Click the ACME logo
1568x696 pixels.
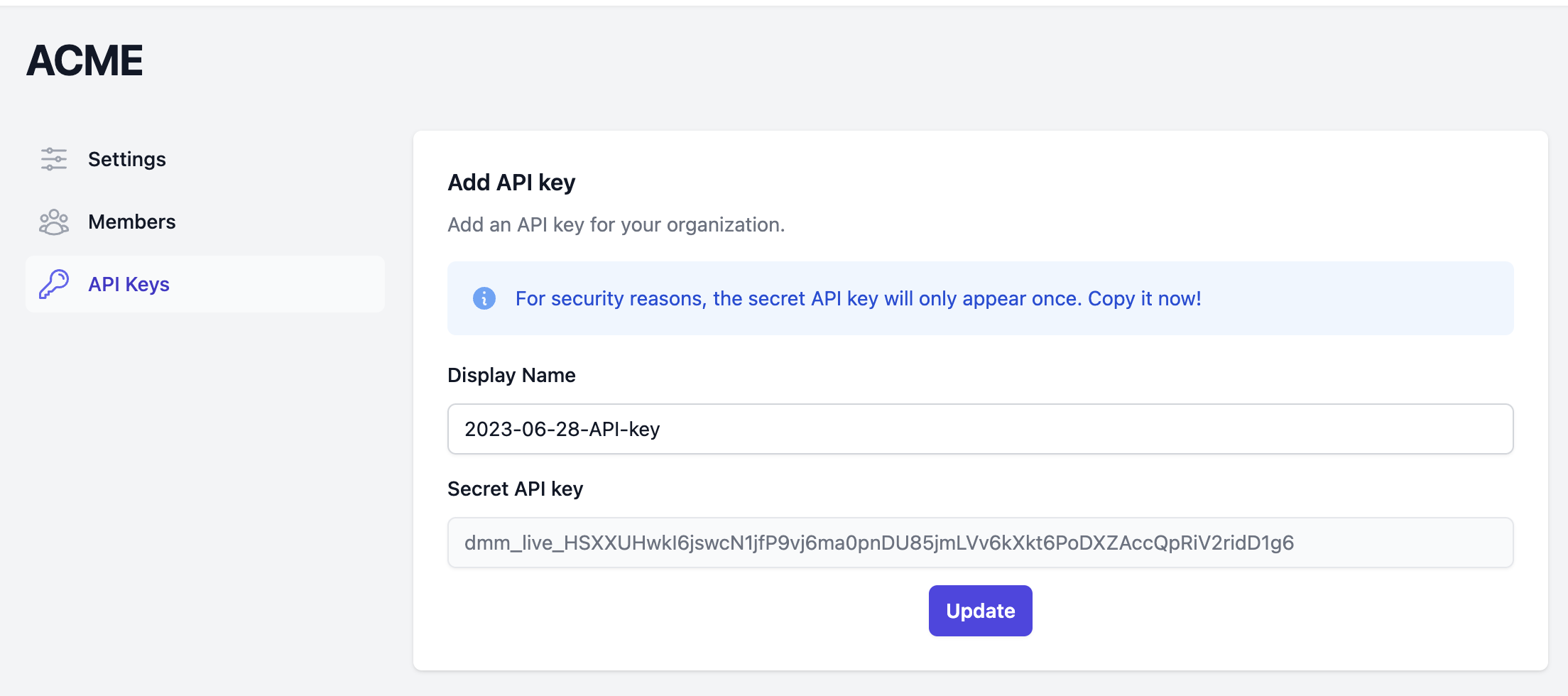pos(85,60)
